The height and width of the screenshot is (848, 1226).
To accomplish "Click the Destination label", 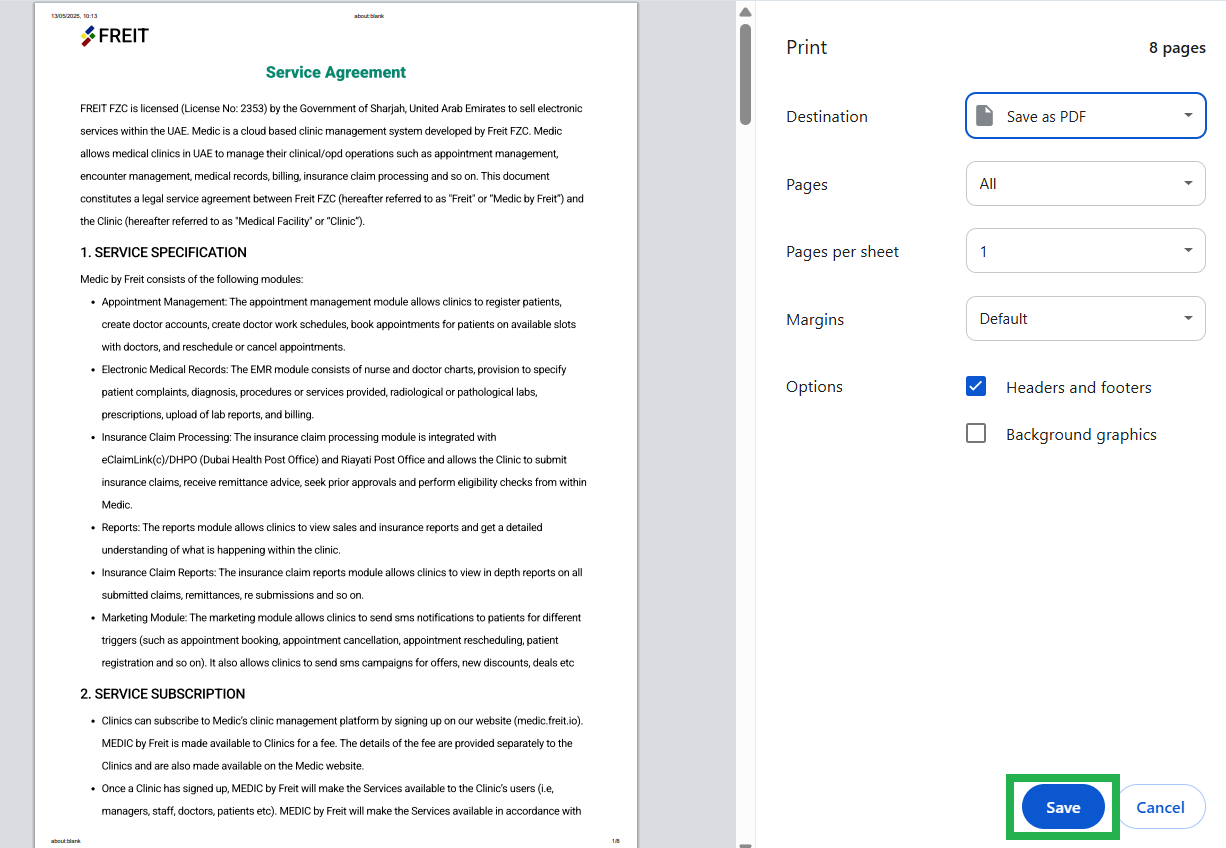I will (x=827, y=116).
